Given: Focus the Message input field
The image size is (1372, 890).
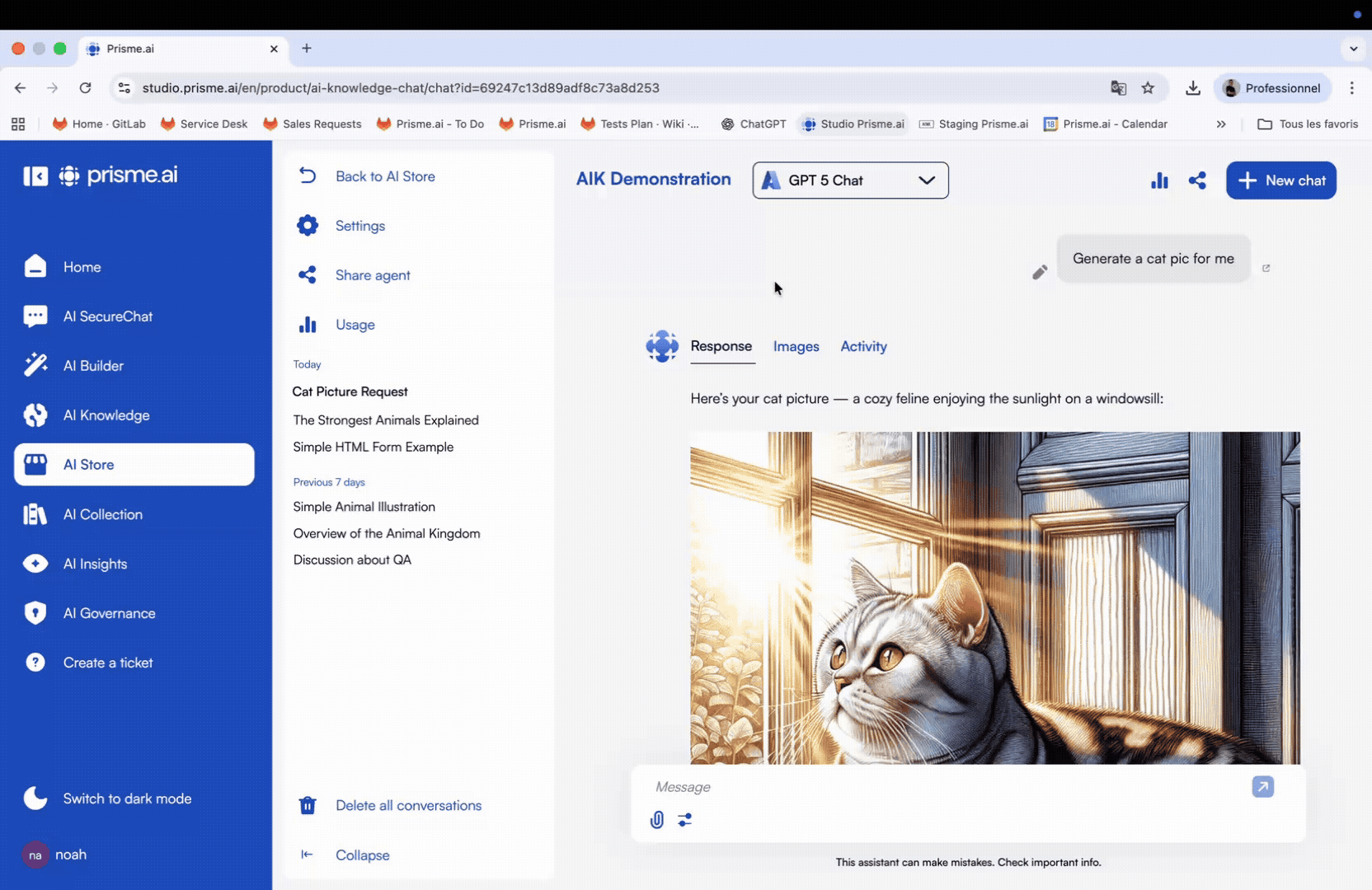Looking at the screenshot, I should (x=948, y=787).
